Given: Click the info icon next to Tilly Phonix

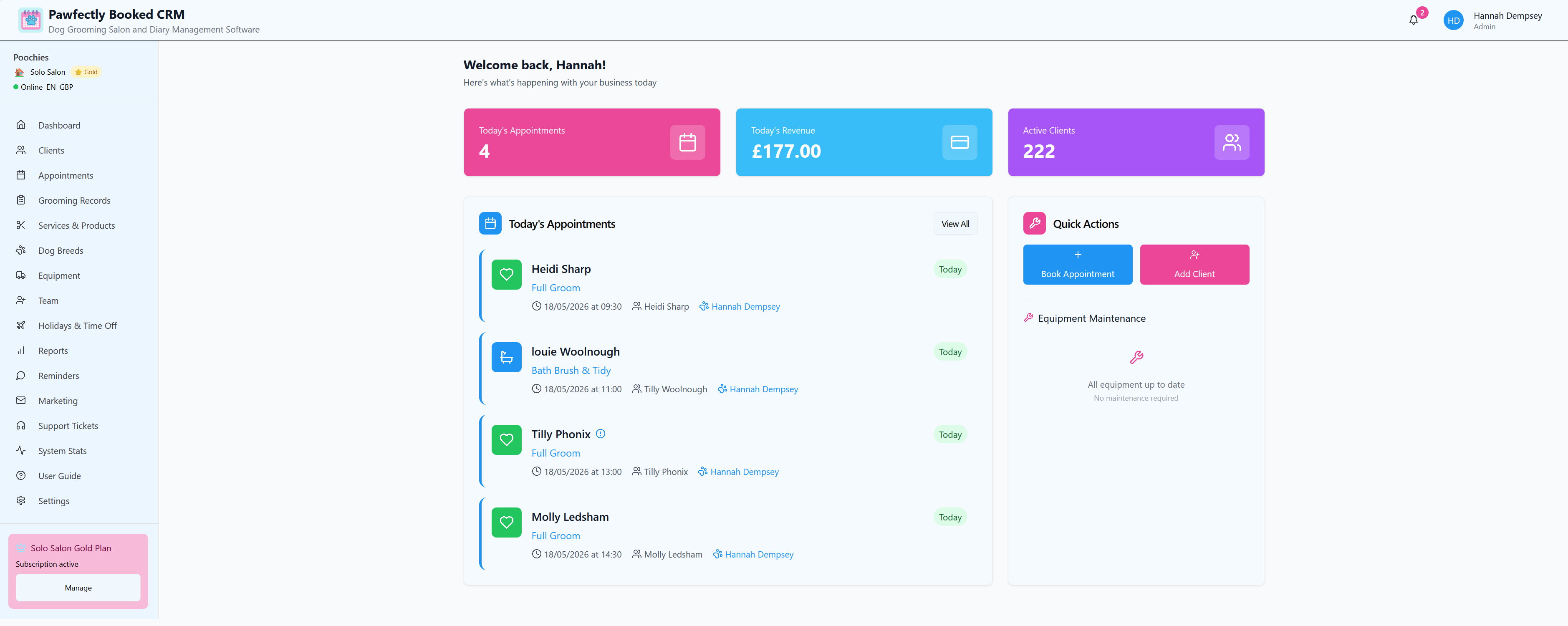Looking at the screenshot, I should click(600, 434).
